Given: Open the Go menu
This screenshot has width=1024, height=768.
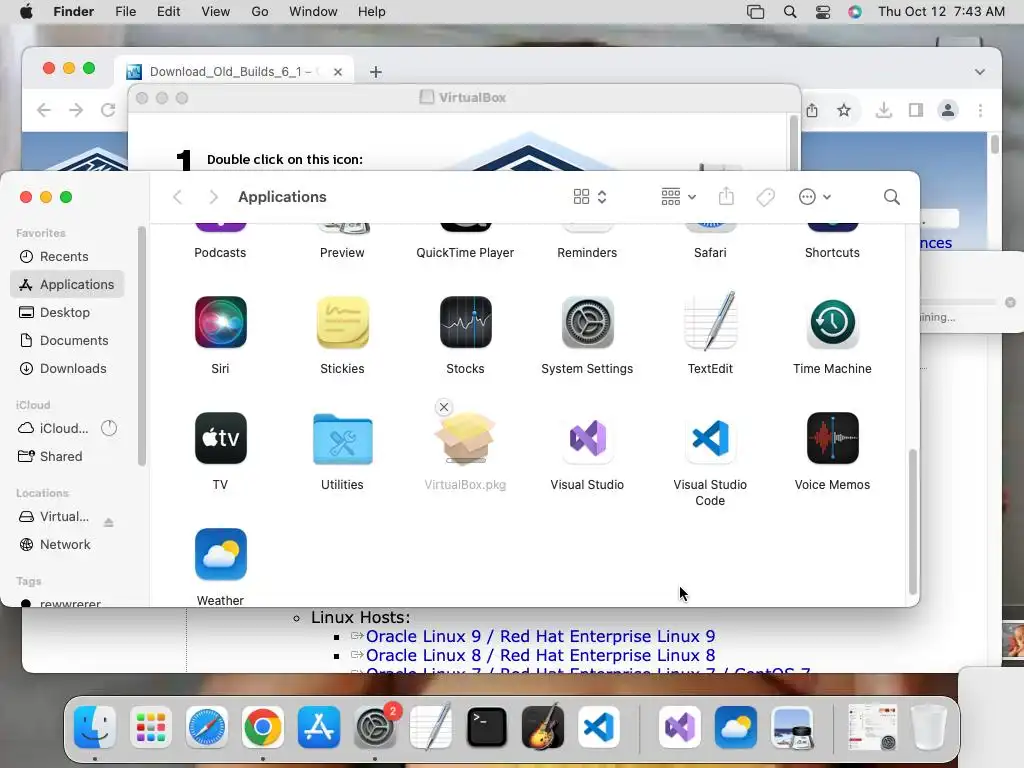Looking at the screenshot, I should click(260, 11).
